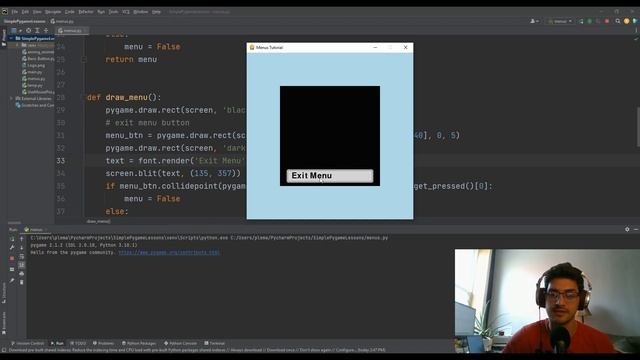Fold the return menu block in gutter
The height and width of the screenshot is (360, 640).
(84, 60)
